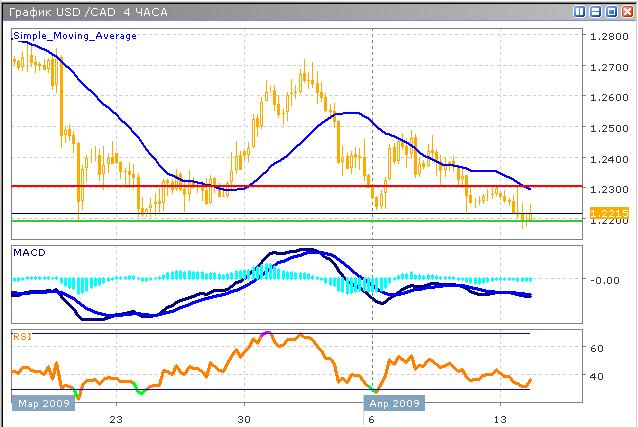Click the MACD indicator label
Viewport: 638px width, 427px height.
coord(28,253)
